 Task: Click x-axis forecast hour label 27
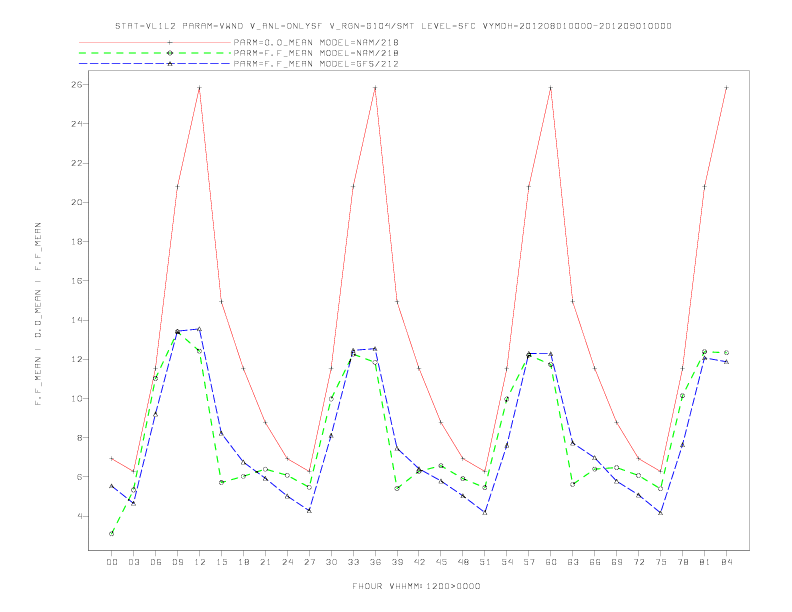coord(309,562)
